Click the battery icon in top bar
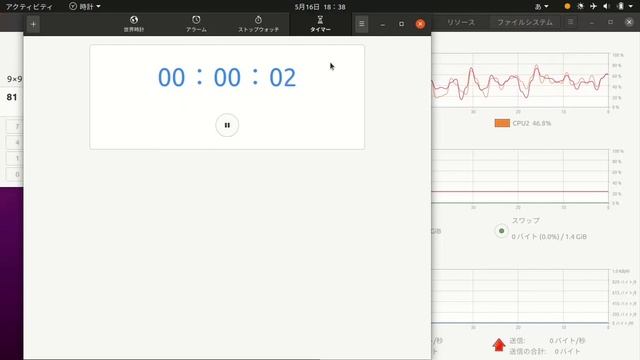 coord(621,7)
